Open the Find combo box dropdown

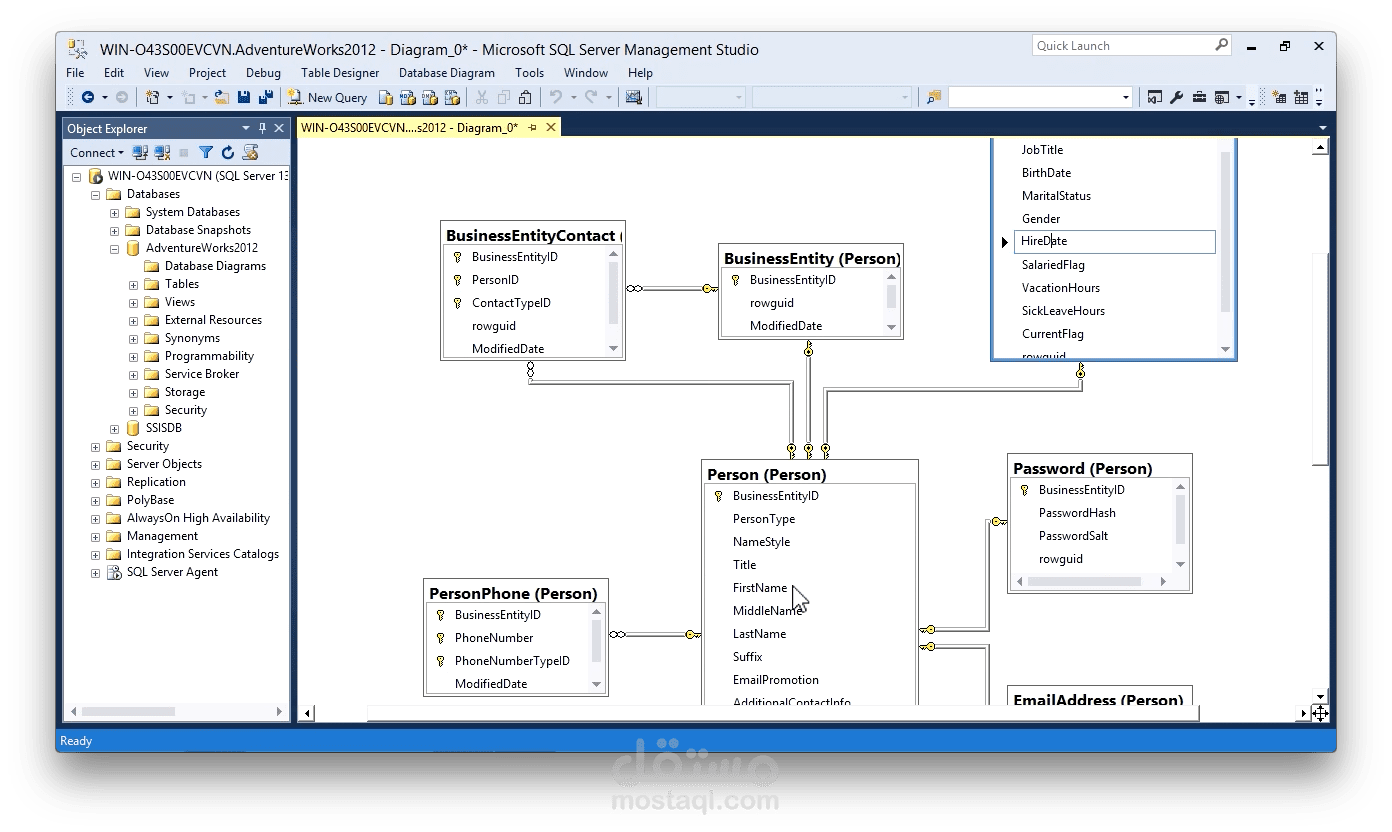click(1126, 97)
